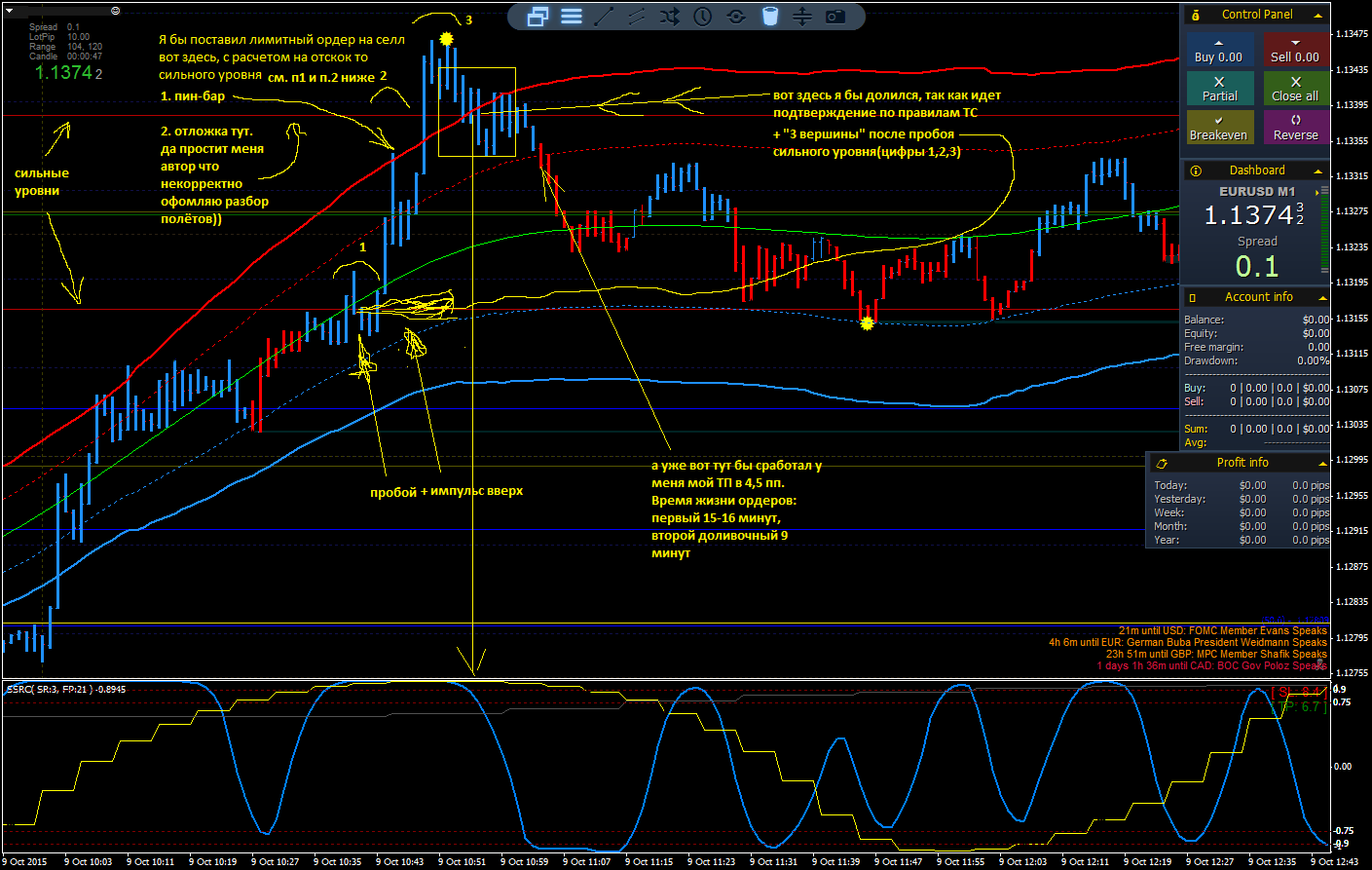
Task: Open the clock icon in toolbar
Action: coord(702,17)
